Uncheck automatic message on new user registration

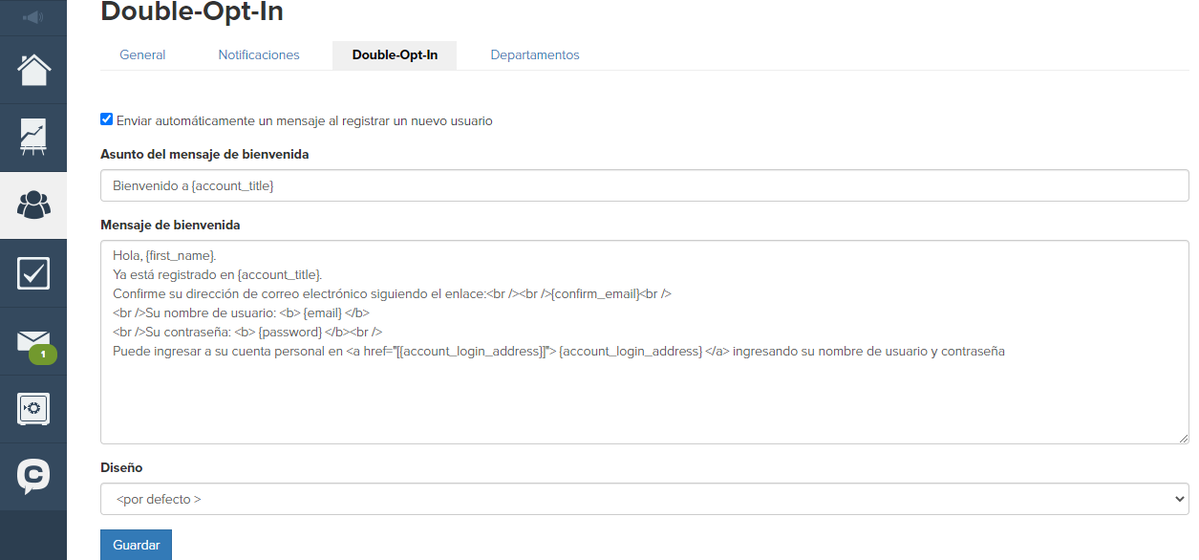coord(106,119)
